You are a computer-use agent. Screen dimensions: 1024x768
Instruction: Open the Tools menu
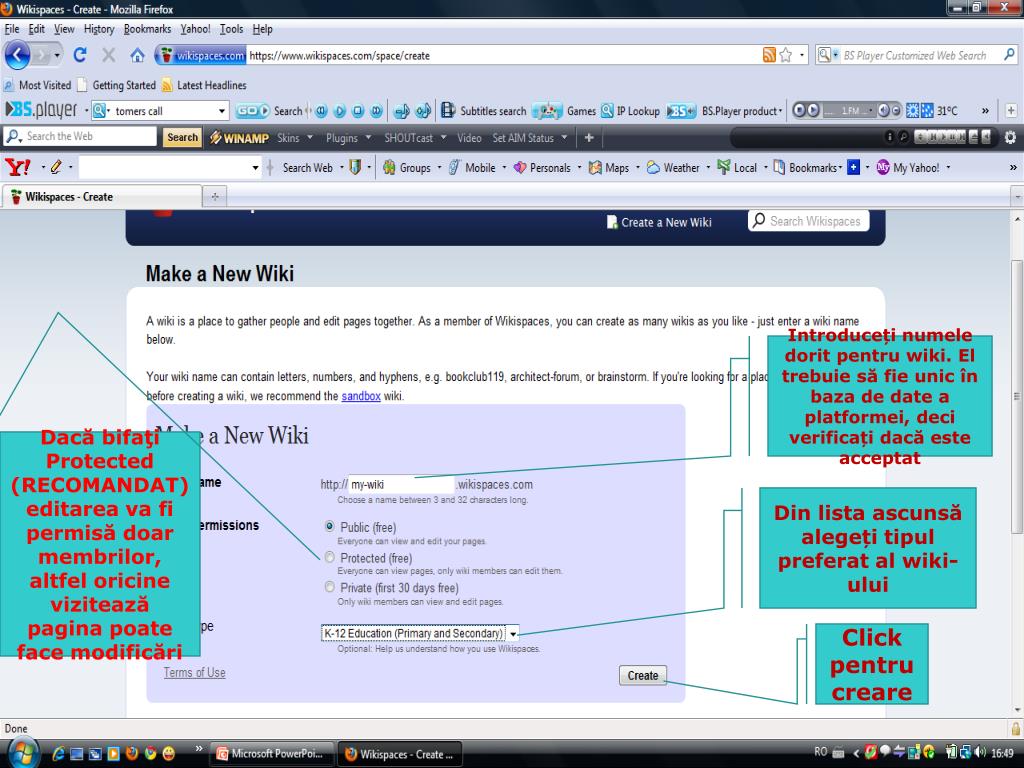231,29
